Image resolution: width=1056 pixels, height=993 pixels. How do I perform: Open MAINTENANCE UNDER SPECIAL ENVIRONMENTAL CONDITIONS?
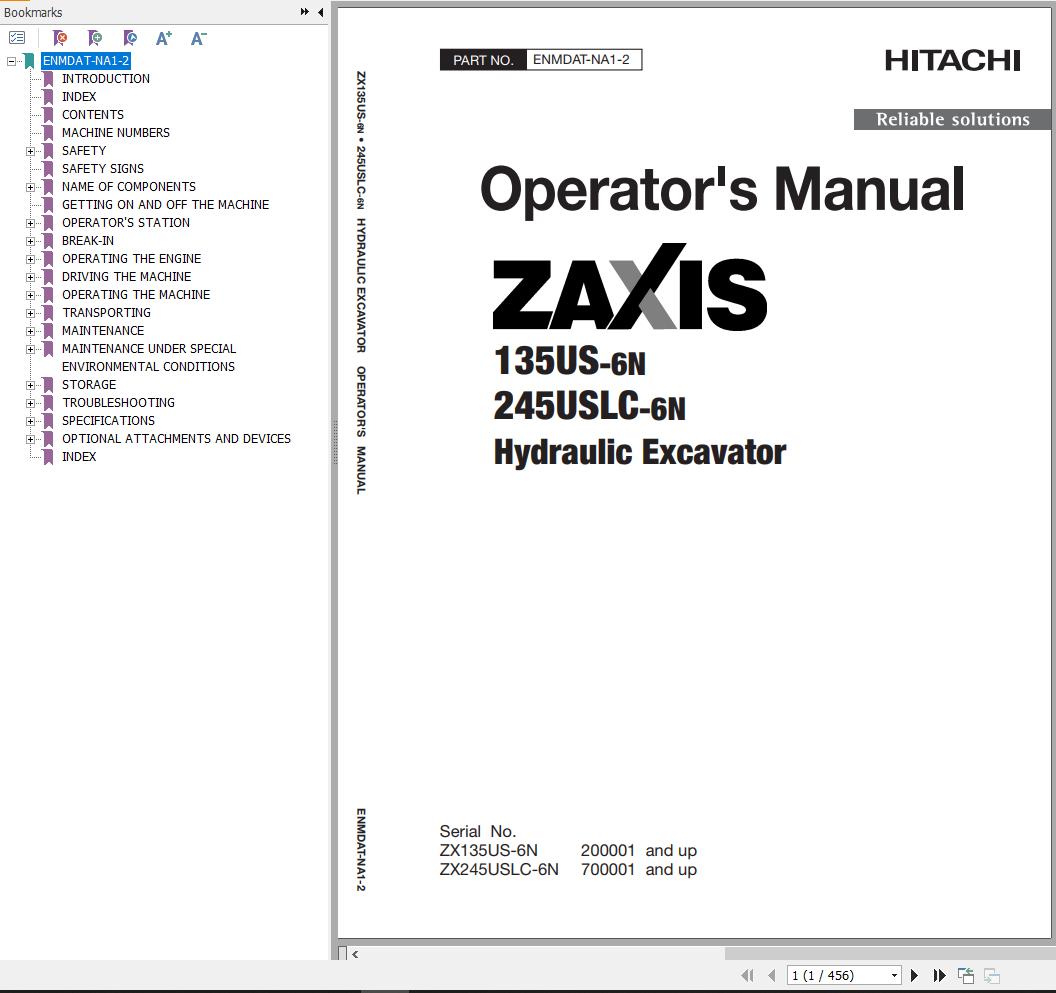pos(149,358)
